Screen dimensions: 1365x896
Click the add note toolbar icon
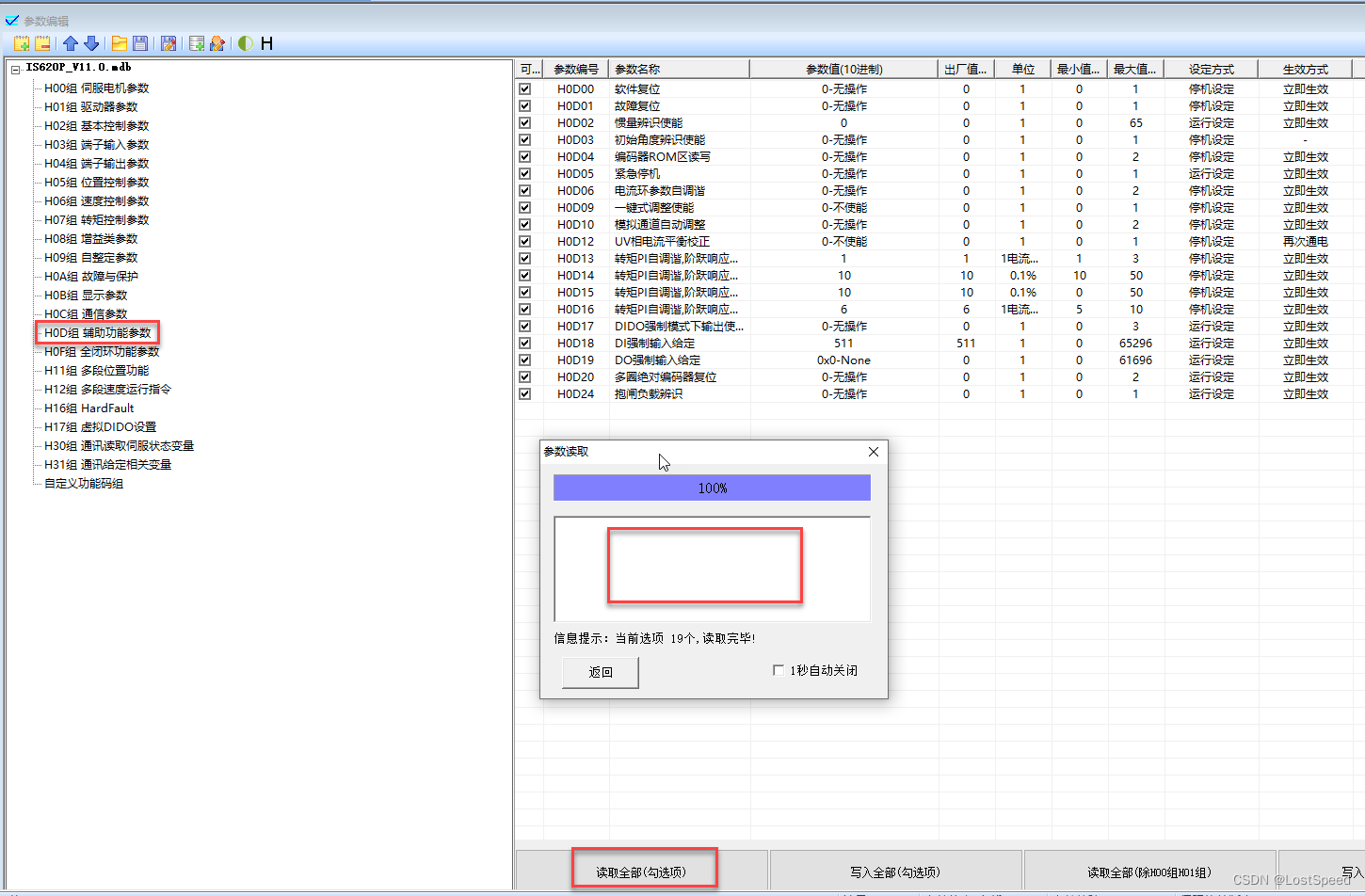(x=22, y=43)
